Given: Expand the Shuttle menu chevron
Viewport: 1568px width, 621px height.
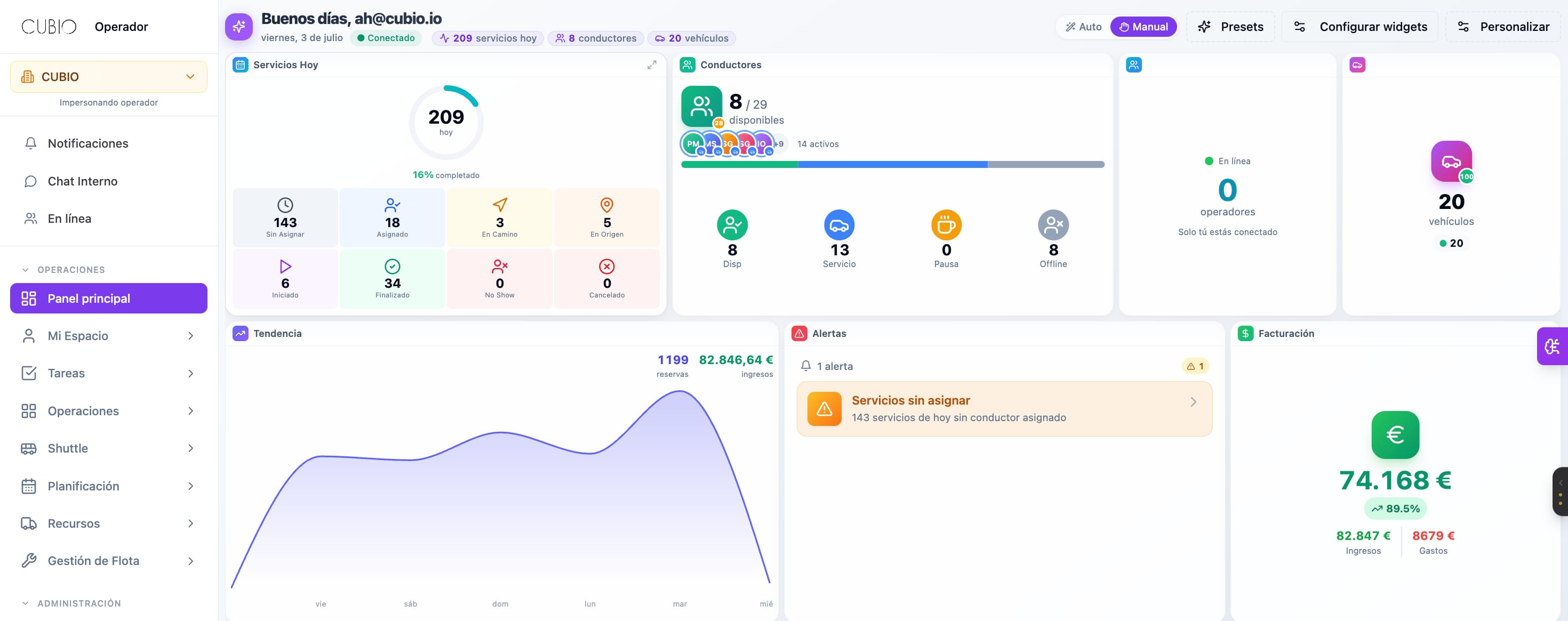Looking at the screenshot, I should pyautogui.click(x=190, y=448).
